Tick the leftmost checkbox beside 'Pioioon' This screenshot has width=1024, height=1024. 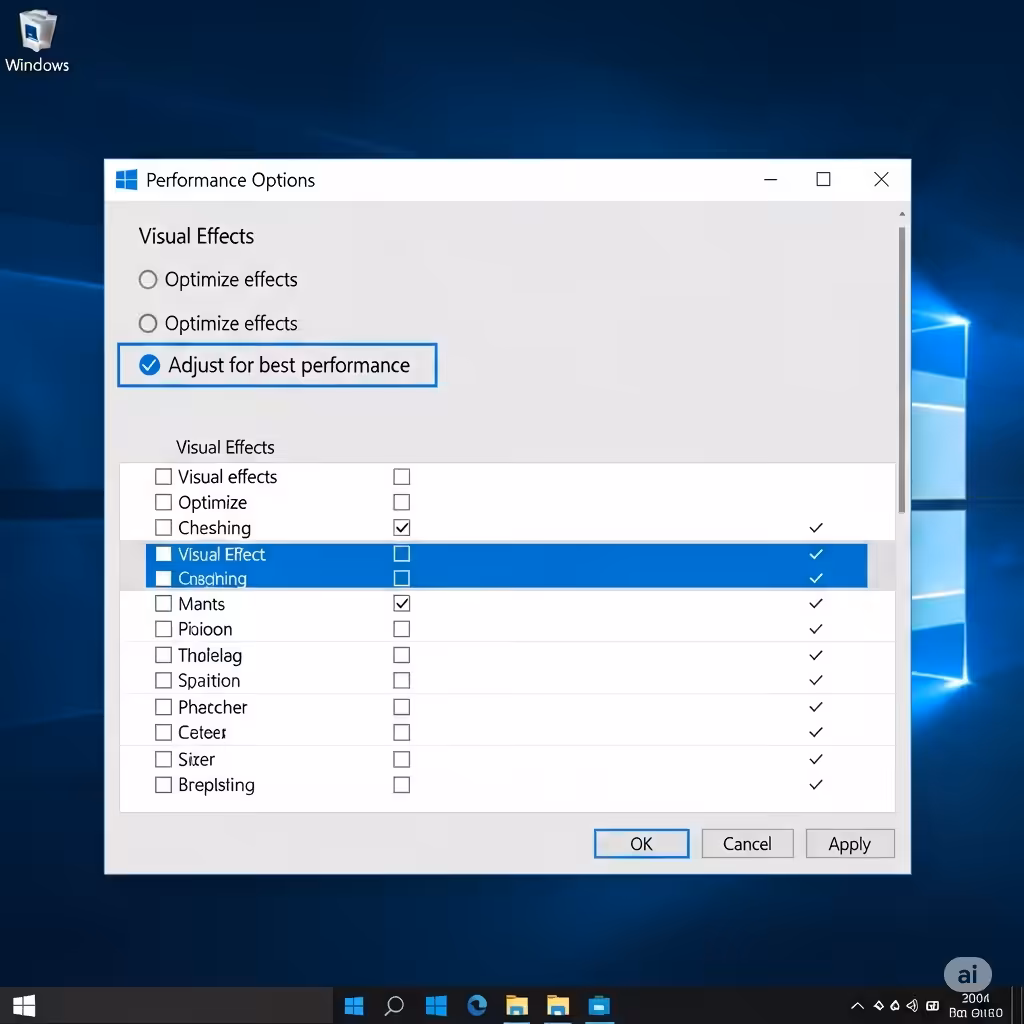tap(163, 629)
